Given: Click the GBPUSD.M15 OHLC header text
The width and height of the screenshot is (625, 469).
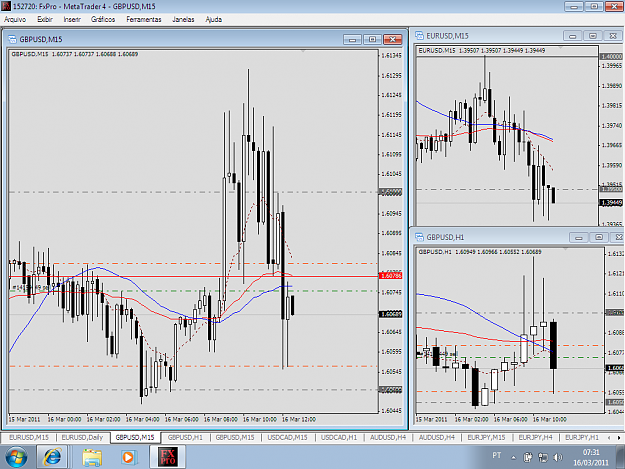Looking at the screenshot, I should click(x=75, y=54).
